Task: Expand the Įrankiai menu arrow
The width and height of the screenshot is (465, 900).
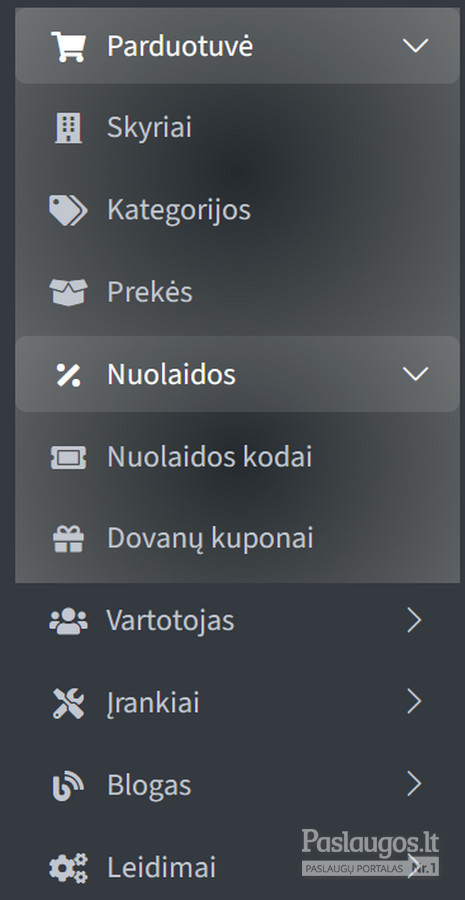Action: click(414, 702)
